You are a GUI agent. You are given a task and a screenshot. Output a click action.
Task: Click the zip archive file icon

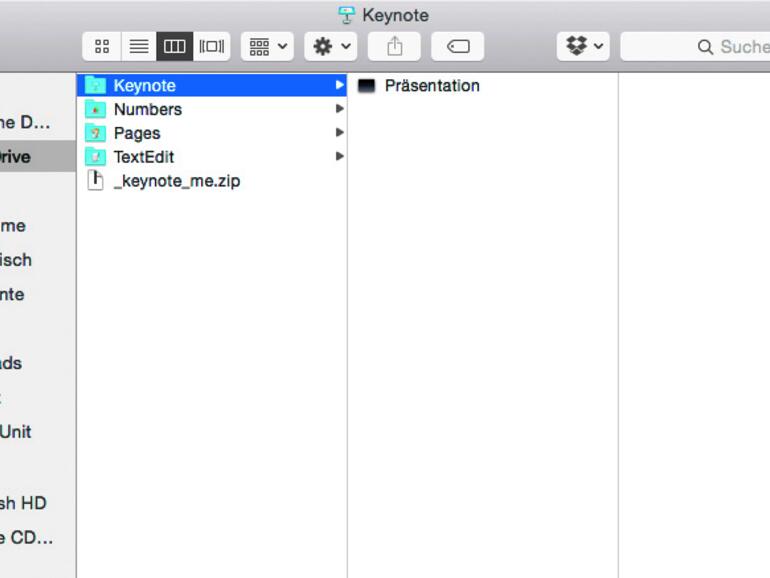tap(95, 180)
